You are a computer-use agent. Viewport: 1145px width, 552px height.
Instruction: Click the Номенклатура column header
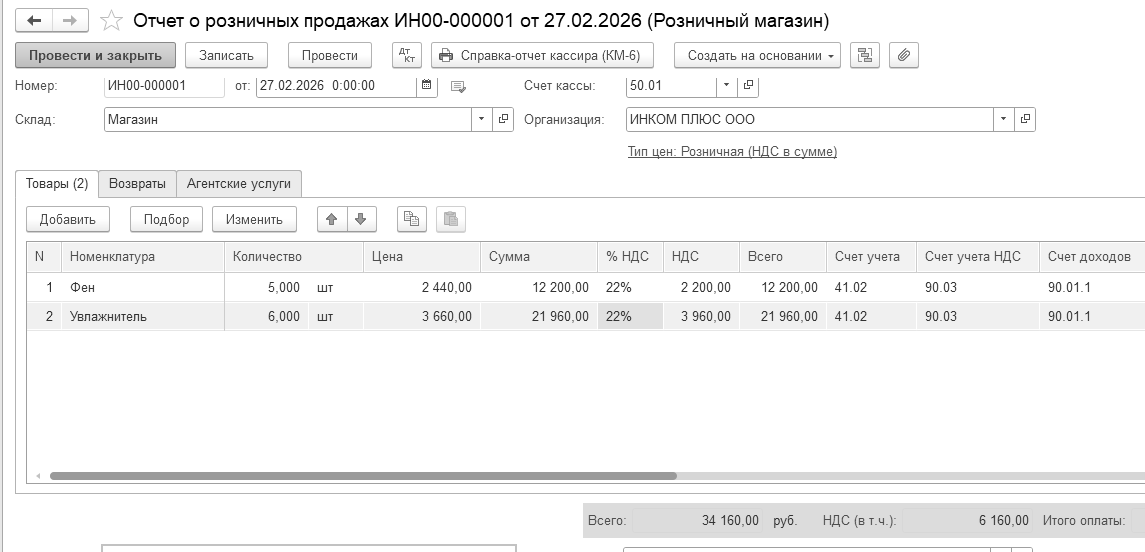143,257
